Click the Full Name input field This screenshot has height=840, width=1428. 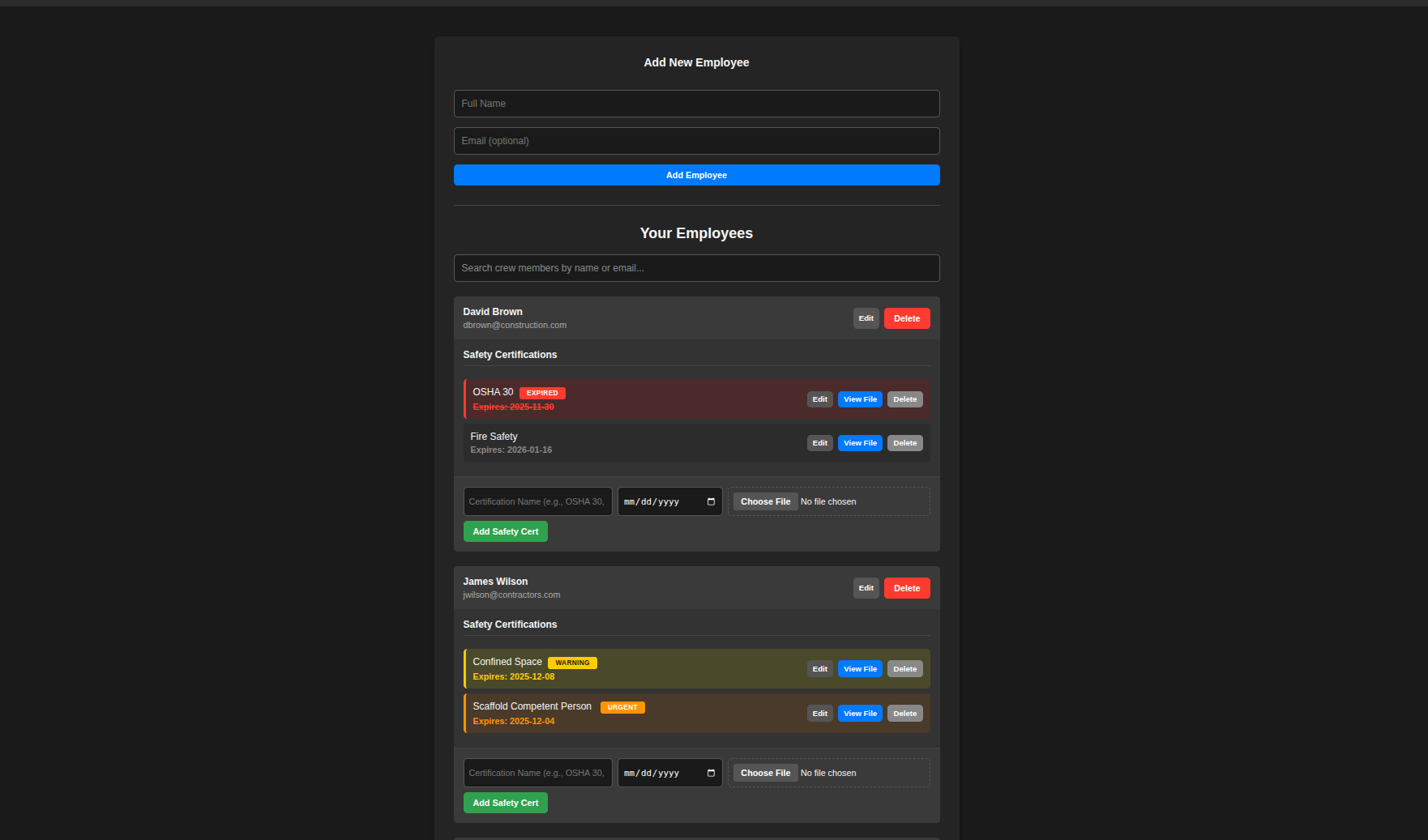click(696, 104)
